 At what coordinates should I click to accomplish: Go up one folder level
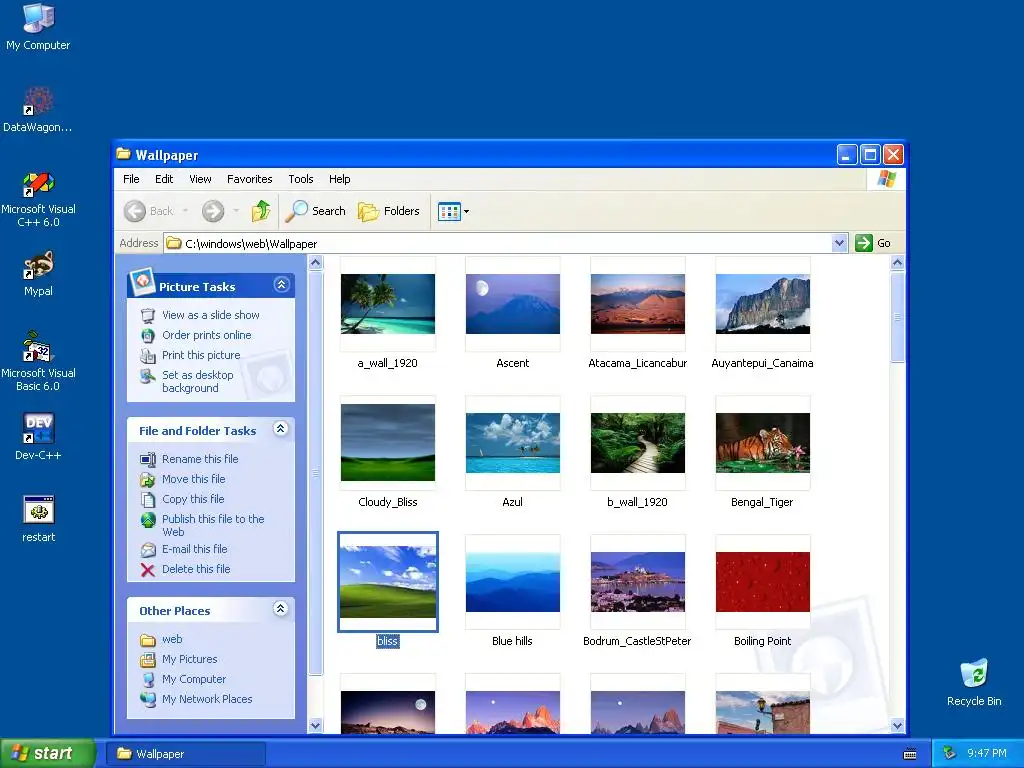click(261, 211)
